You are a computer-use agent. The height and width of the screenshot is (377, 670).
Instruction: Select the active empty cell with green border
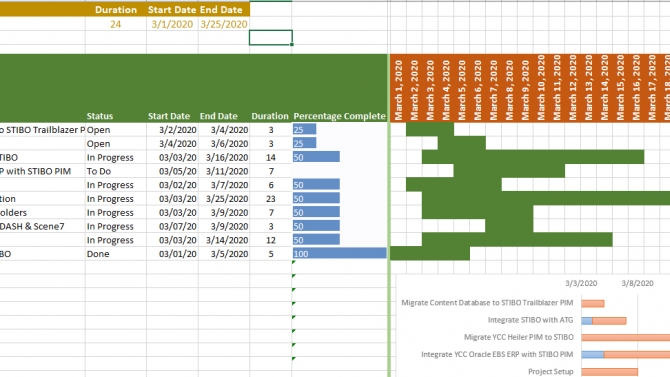pyautogui.click(x=270, y=38)
